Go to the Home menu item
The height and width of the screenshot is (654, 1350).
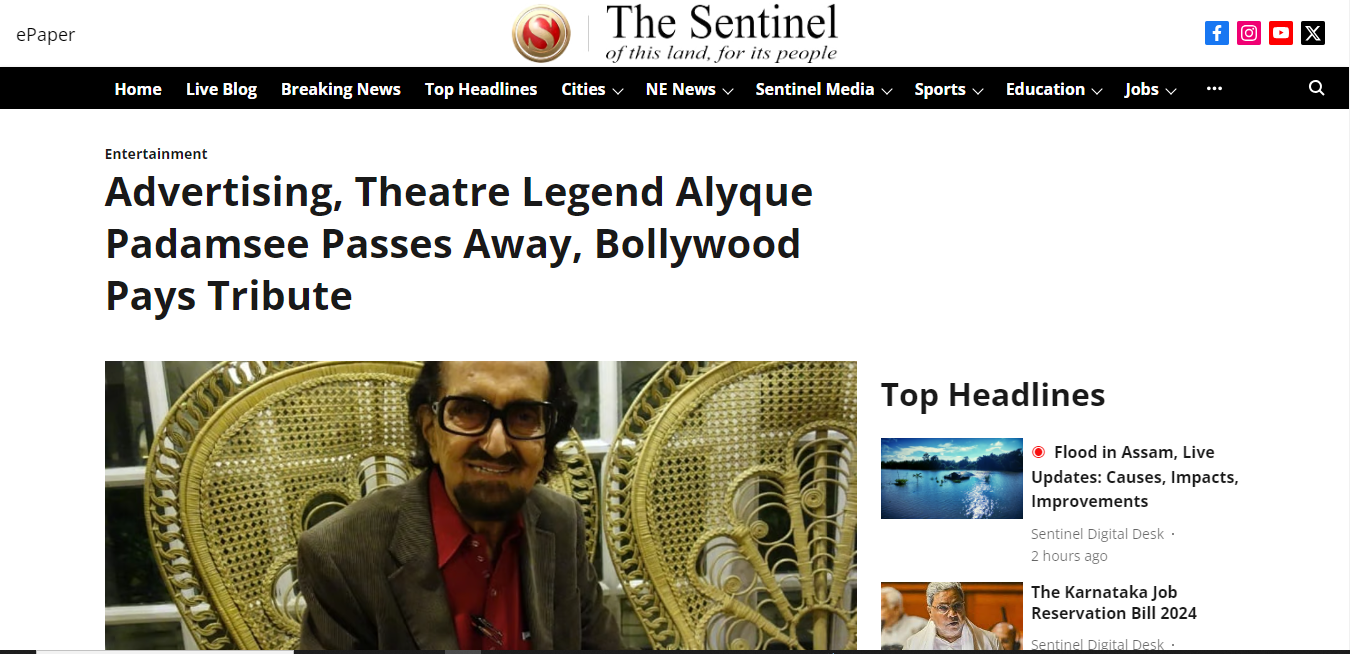[138, 89]
